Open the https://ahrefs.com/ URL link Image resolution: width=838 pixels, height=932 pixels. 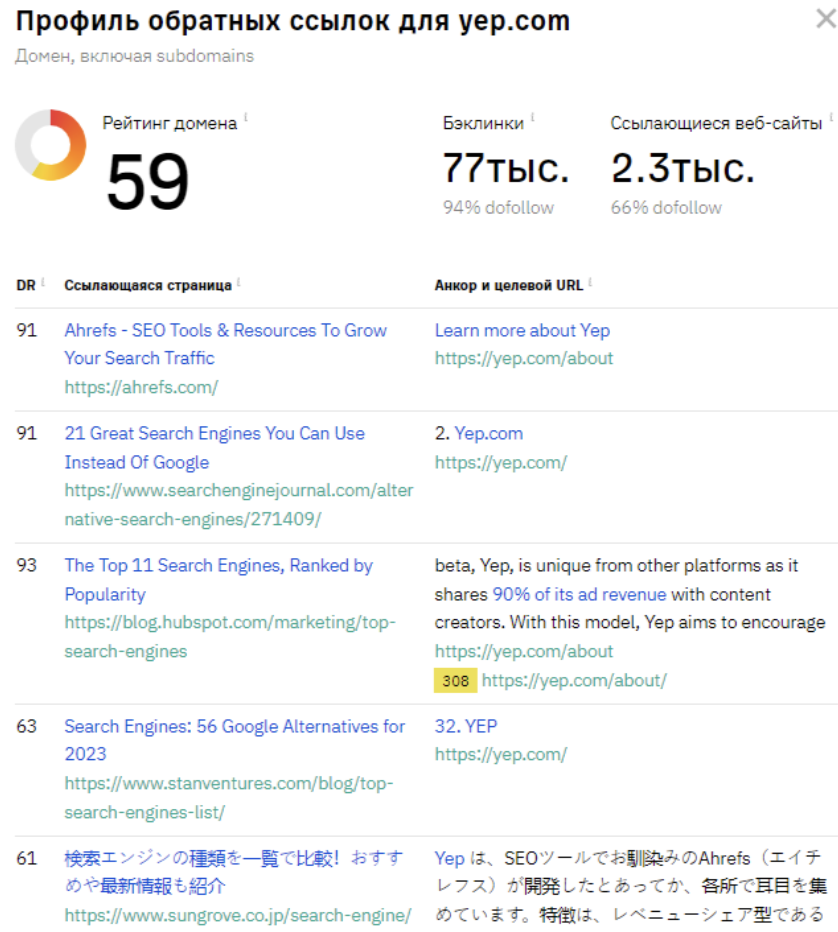(x=141, y=388)
